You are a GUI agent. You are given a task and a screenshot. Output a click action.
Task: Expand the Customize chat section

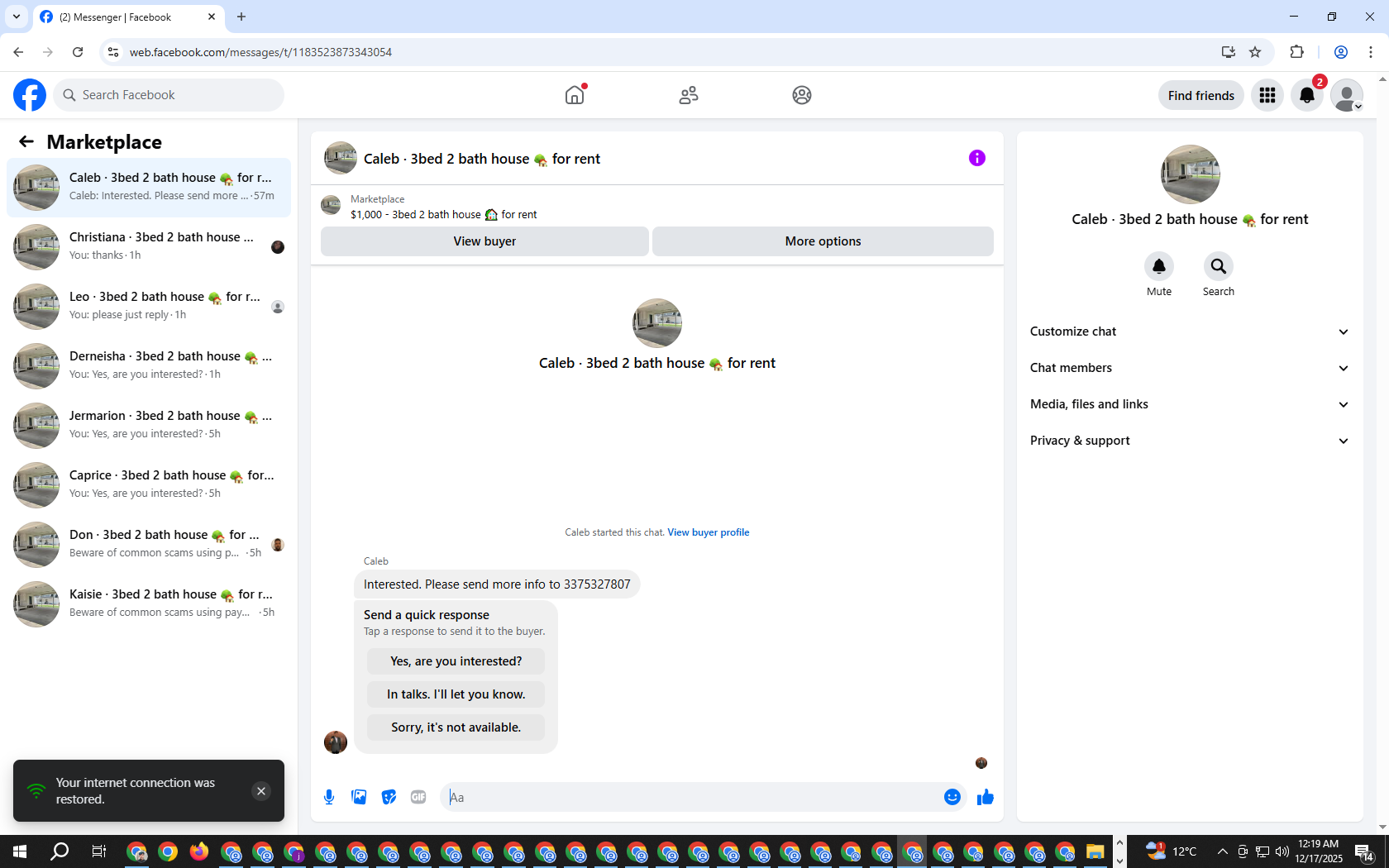tap(1190, 331)
